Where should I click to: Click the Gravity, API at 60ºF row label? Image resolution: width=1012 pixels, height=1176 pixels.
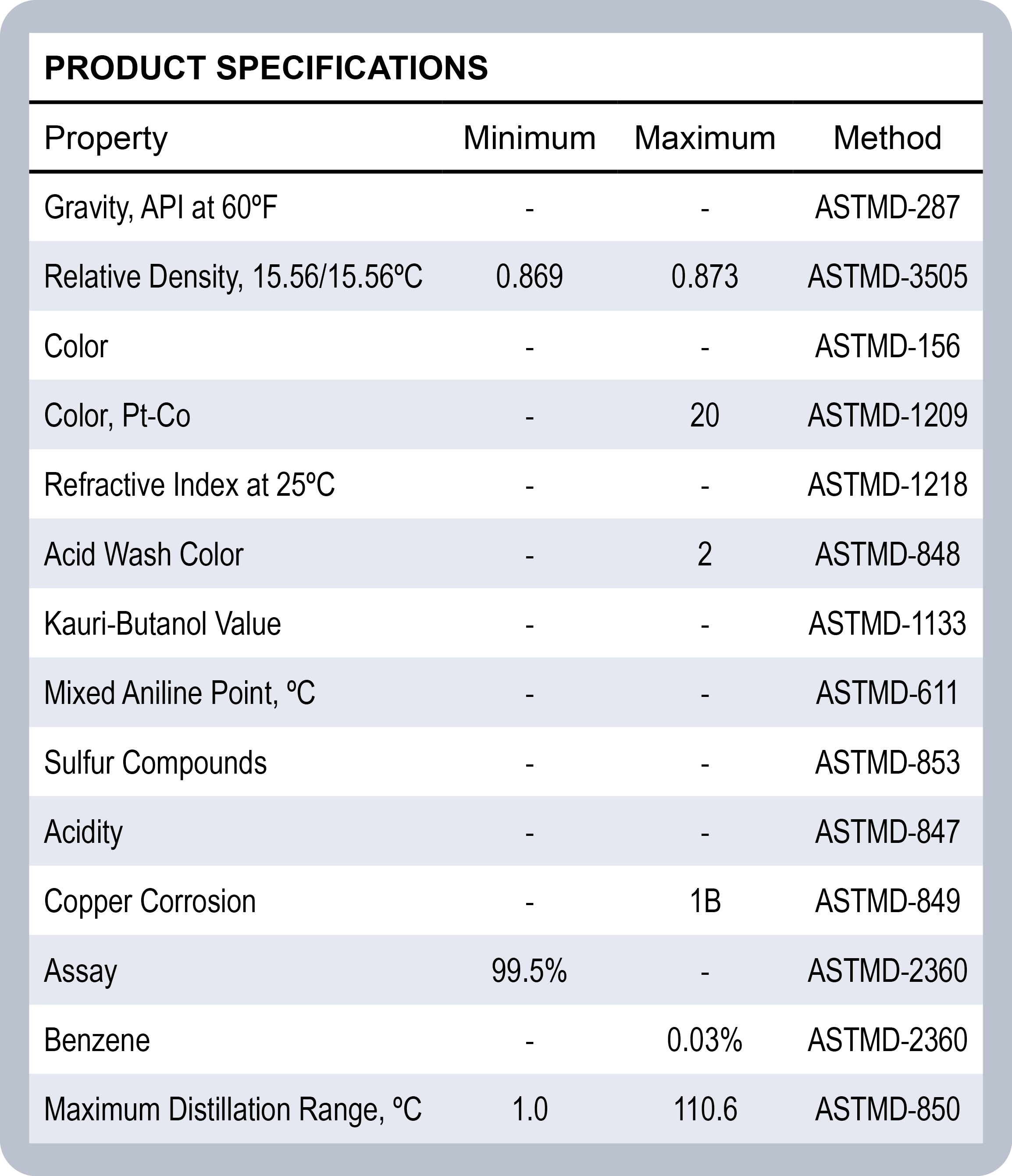tap(161, 207)
